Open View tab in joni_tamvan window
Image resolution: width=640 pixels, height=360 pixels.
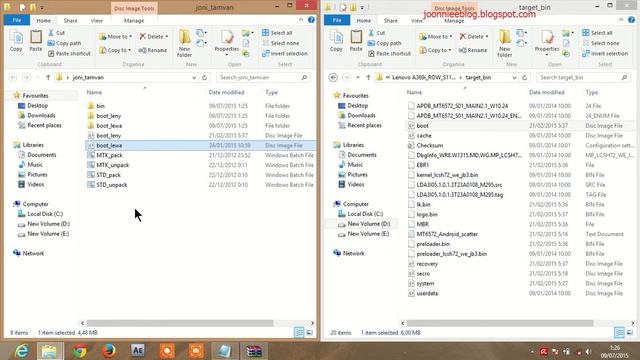point(97,20)
